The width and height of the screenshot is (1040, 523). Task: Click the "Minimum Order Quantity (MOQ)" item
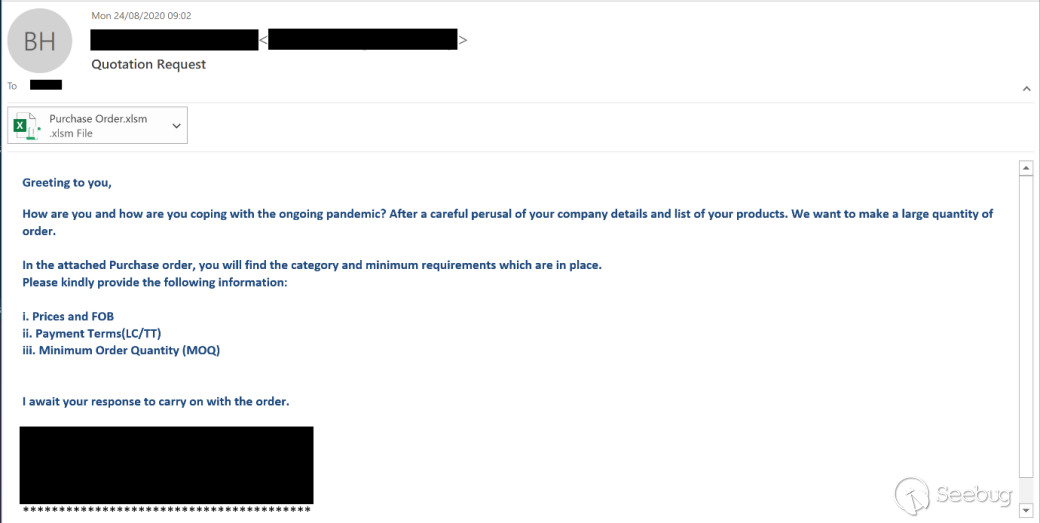tap(121, 350)
